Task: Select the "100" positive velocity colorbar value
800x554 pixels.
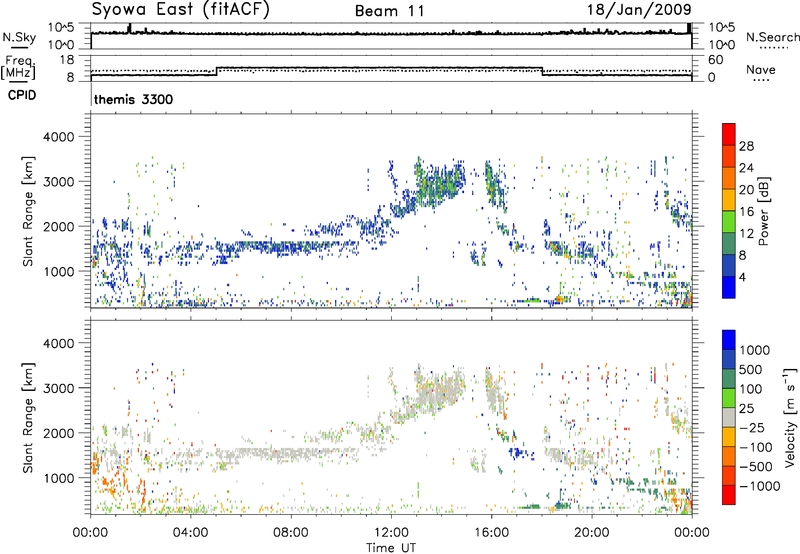Action: (751, 389)
